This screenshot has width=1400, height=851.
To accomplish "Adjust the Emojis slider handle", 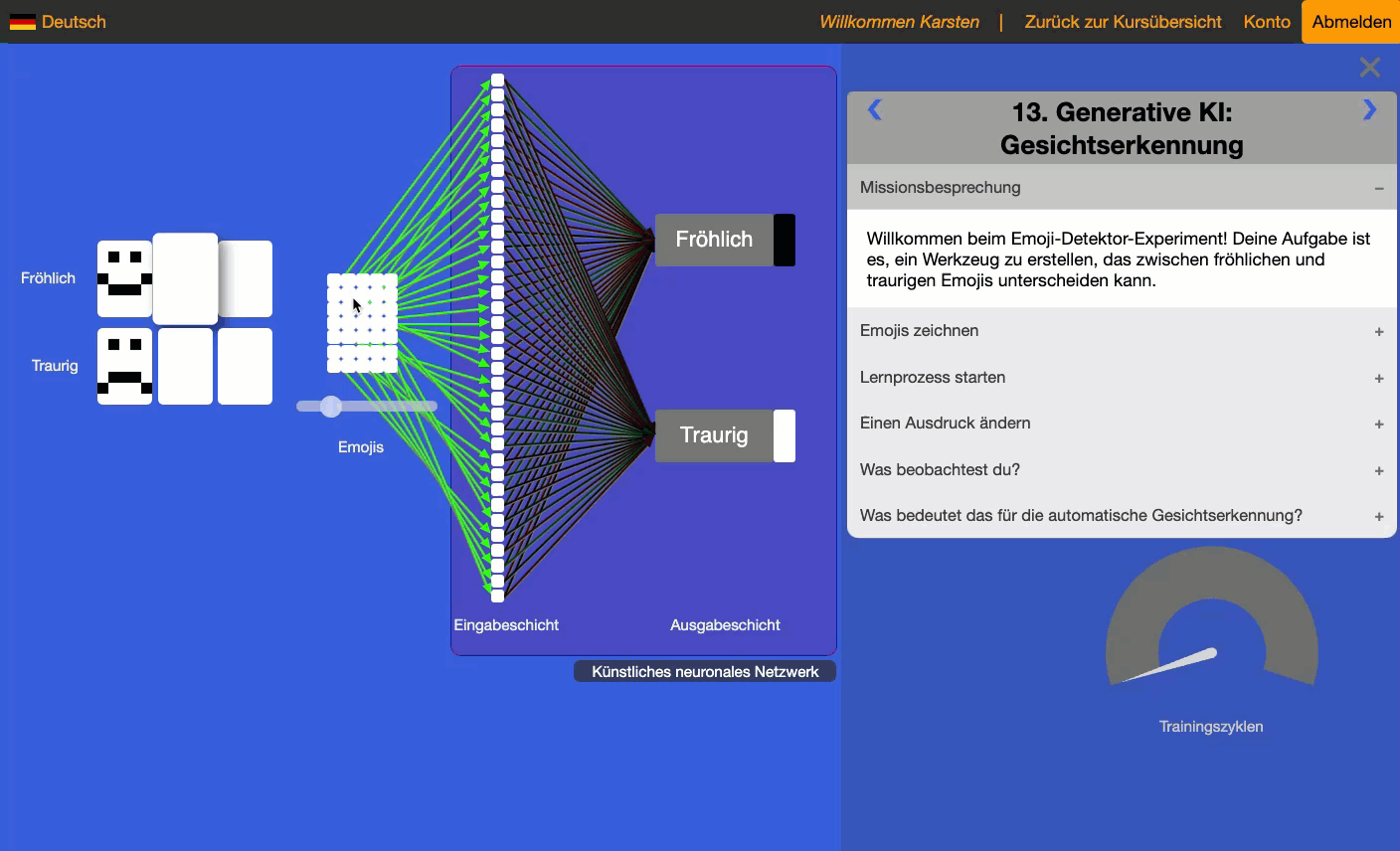I will tap(331, 406).
